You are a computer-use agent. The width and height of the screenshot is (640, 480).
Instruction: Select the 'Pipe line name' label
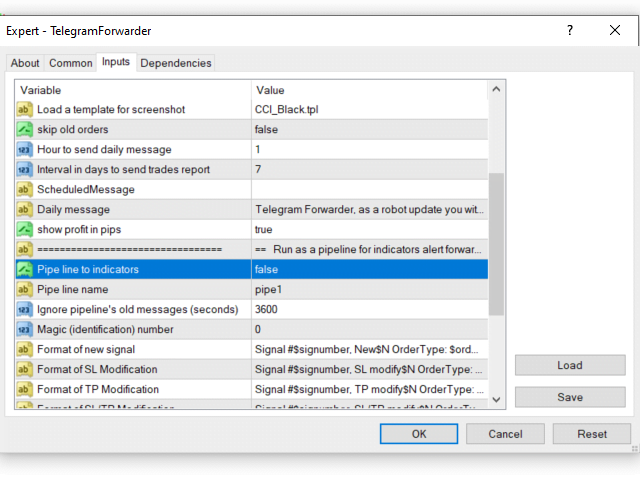click(x=73, y=289)
